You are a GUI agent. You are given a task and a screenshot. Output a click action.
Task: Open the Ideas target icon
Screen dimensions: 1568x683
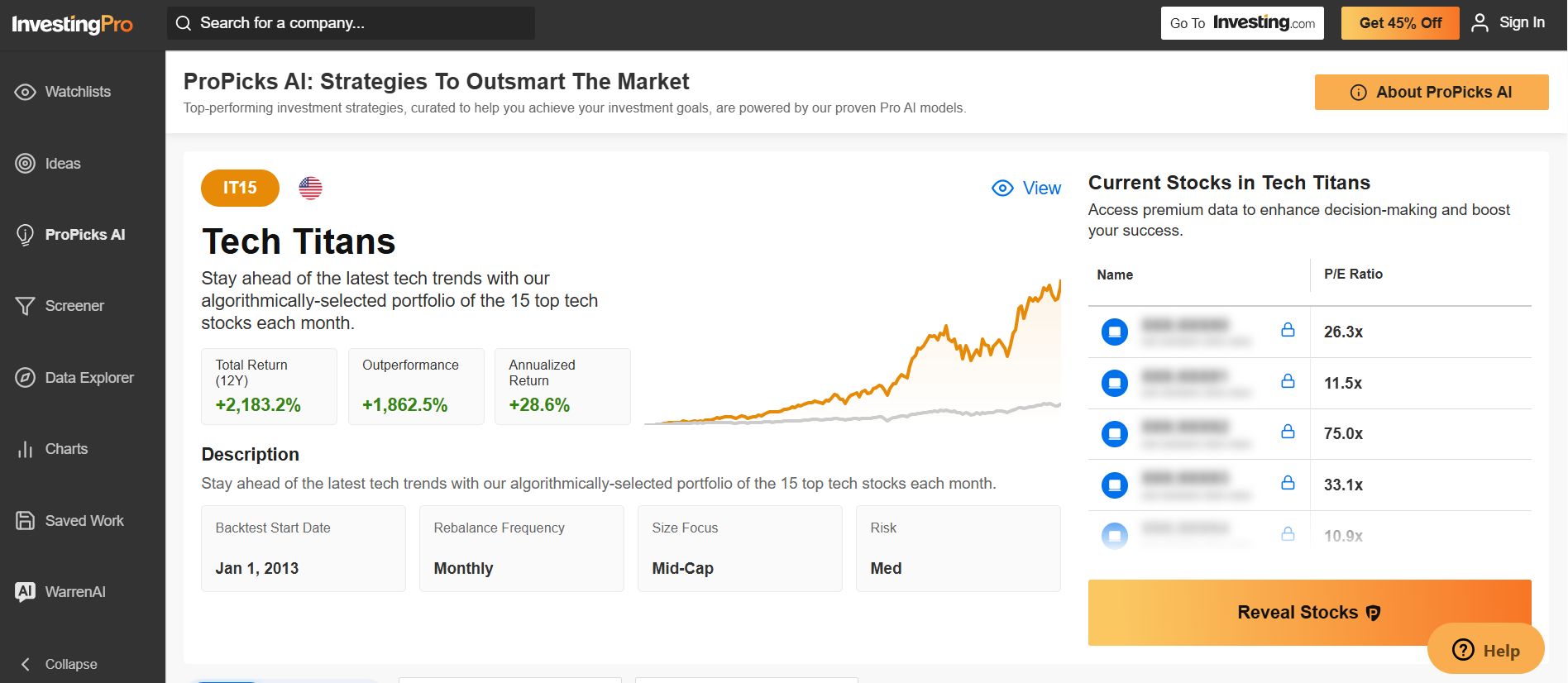(25, 164)
